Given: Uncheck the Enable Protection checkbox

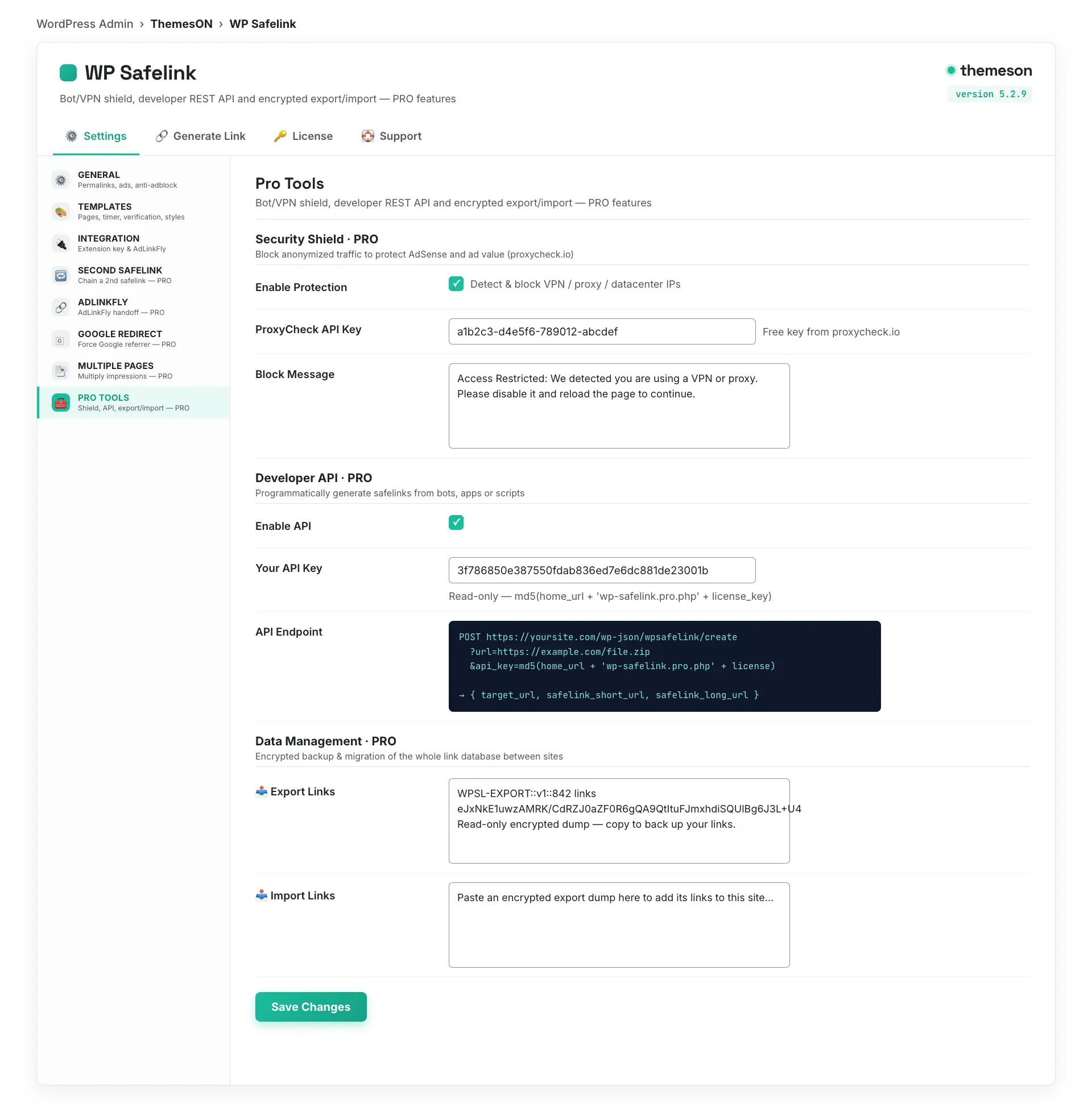Looking at the screenshot, I should tap(456, 284).
